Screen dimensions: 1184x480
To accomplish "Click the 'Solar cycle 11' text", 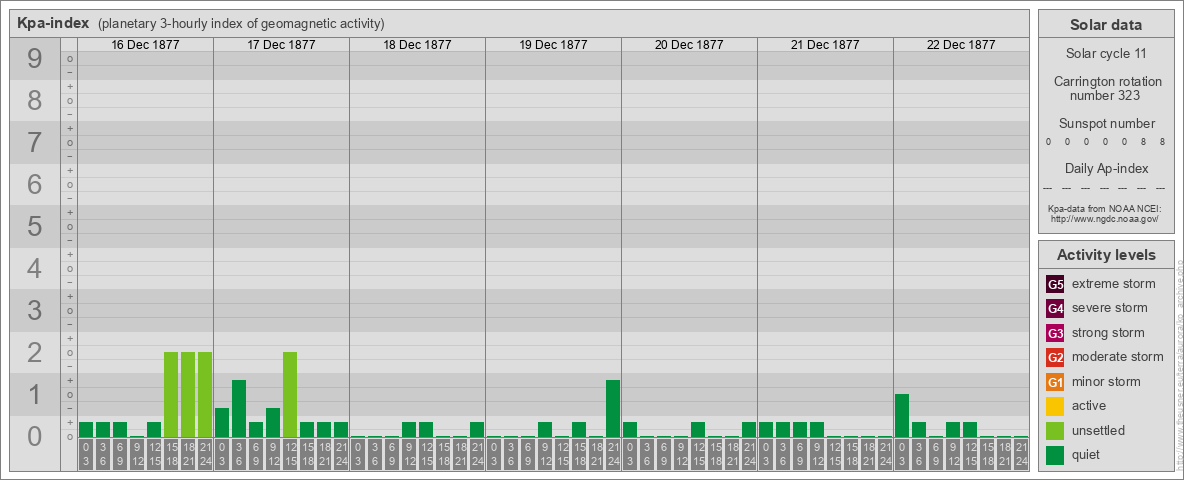I will point(1105,54).
